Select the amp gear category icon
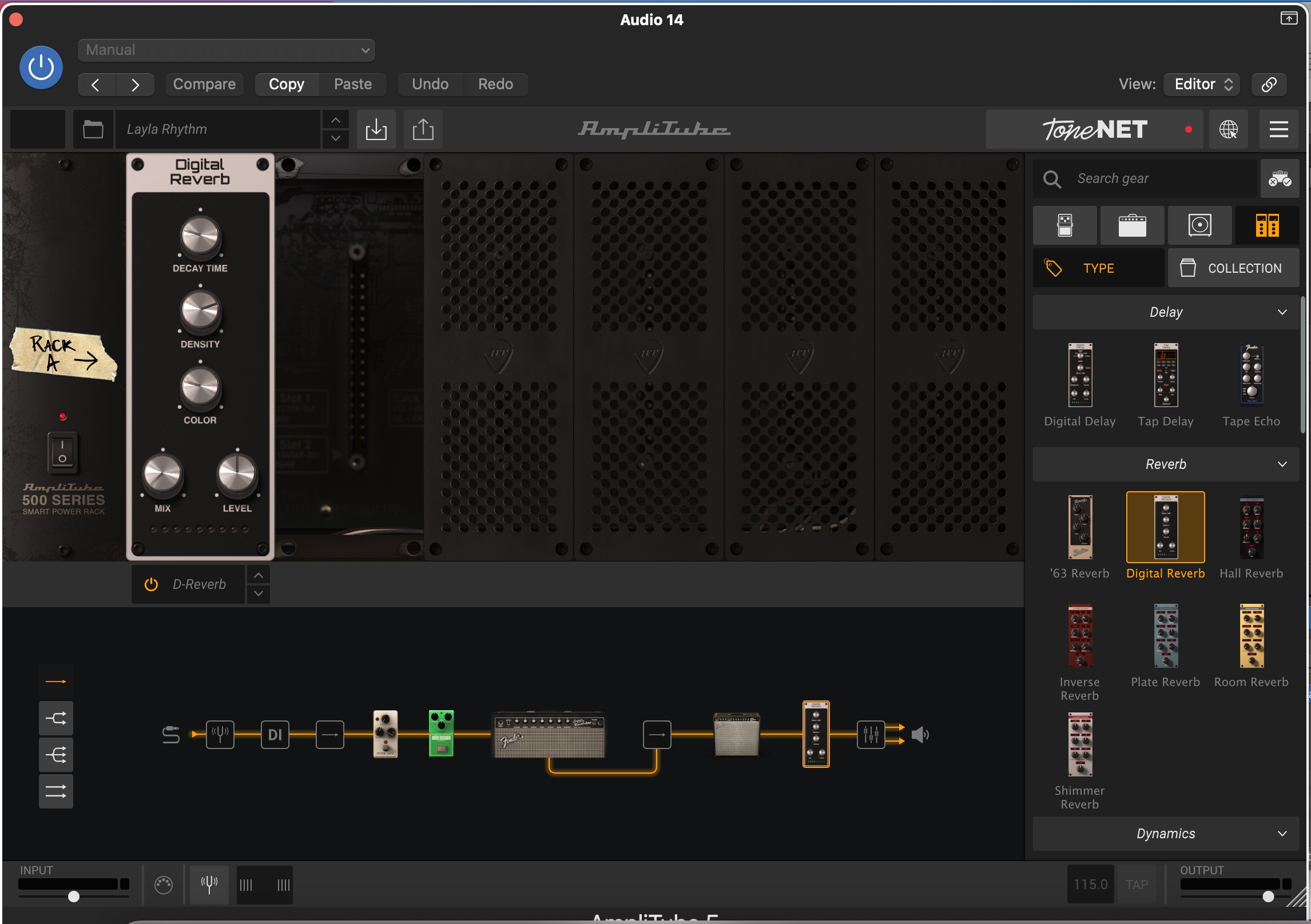Image resolution: width=1311 pixels, height=924 pixels. [x=1132, y=225]
